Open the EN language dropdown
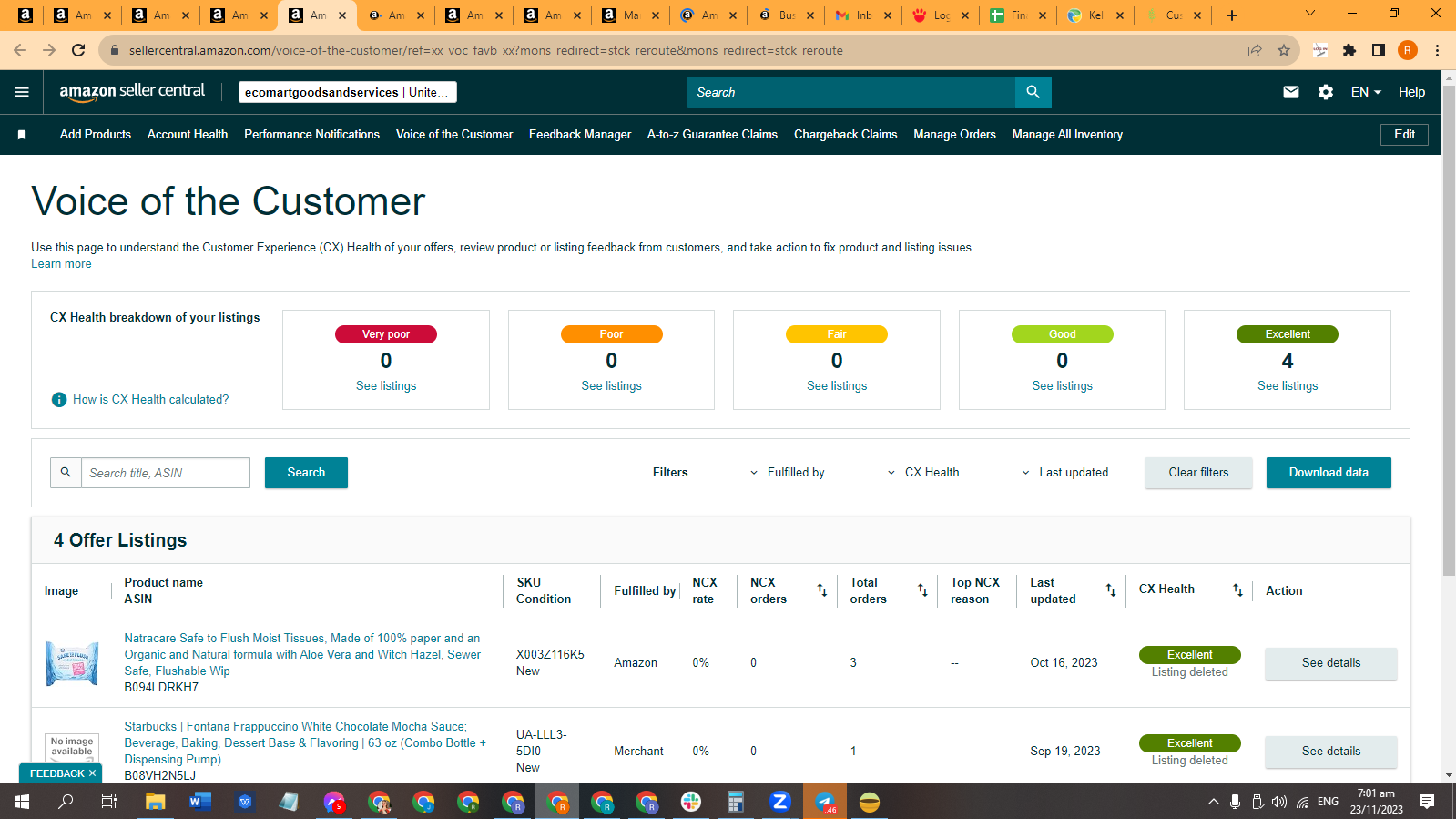1456x819 pixels. coord(1366,92)
